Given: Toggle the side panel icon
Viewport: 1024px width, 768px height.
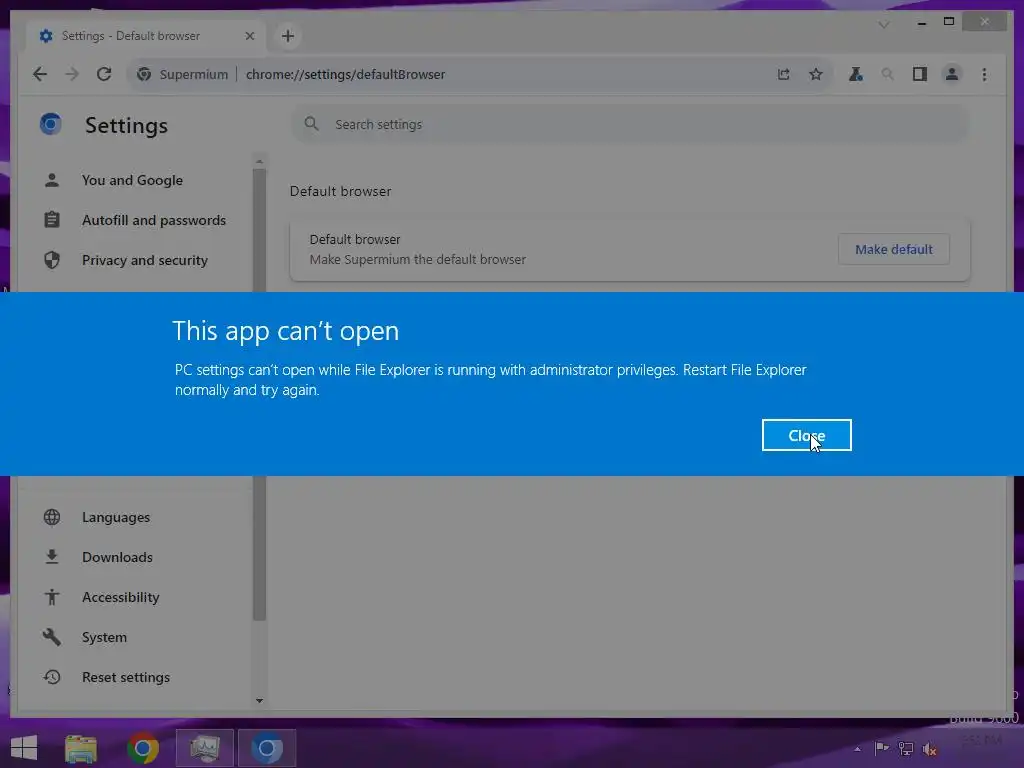Looking at the screenshot, I should coord(920,74).
